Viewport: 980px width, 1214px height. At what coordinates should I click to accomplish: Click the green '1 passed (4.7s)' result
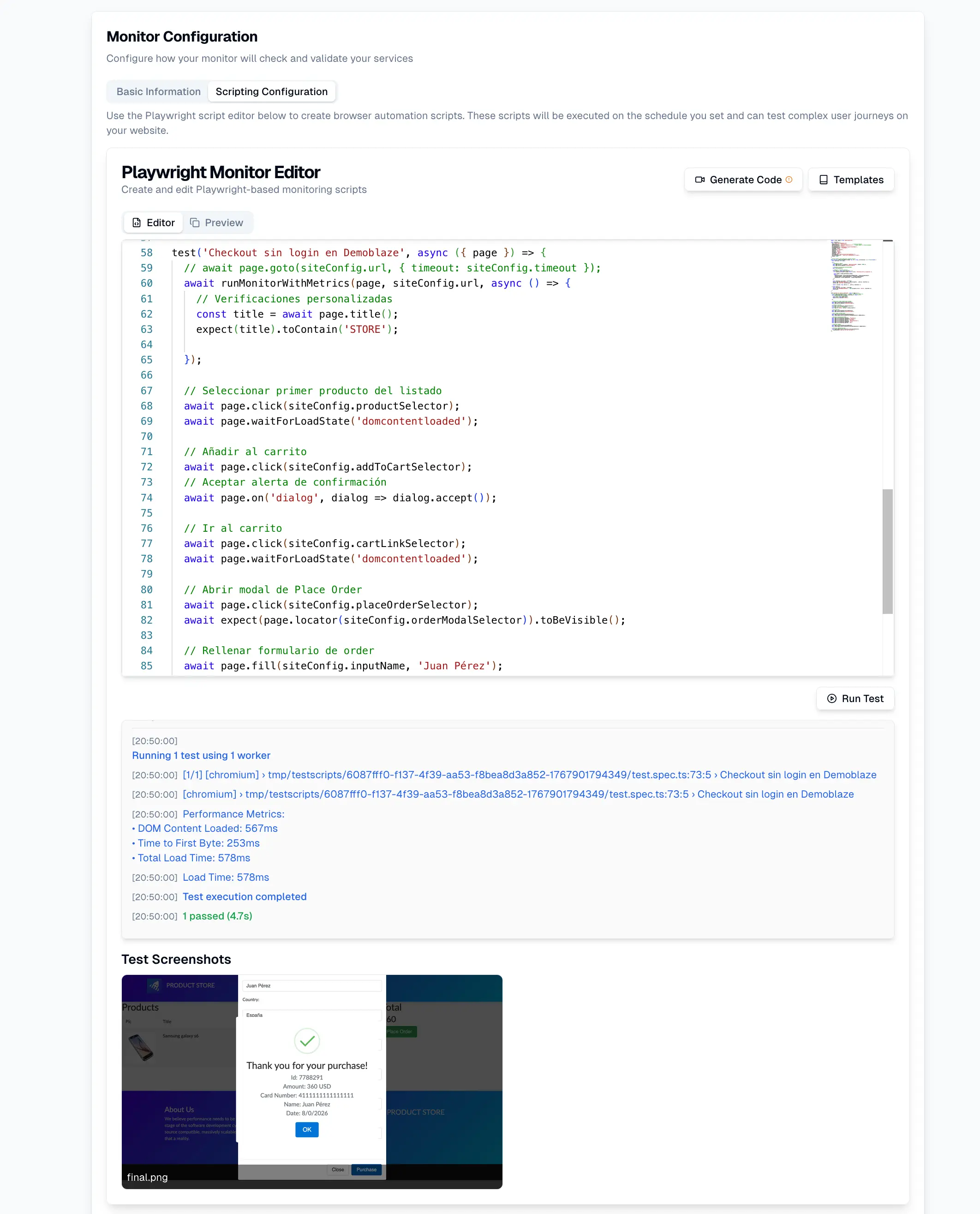[217, 916]
